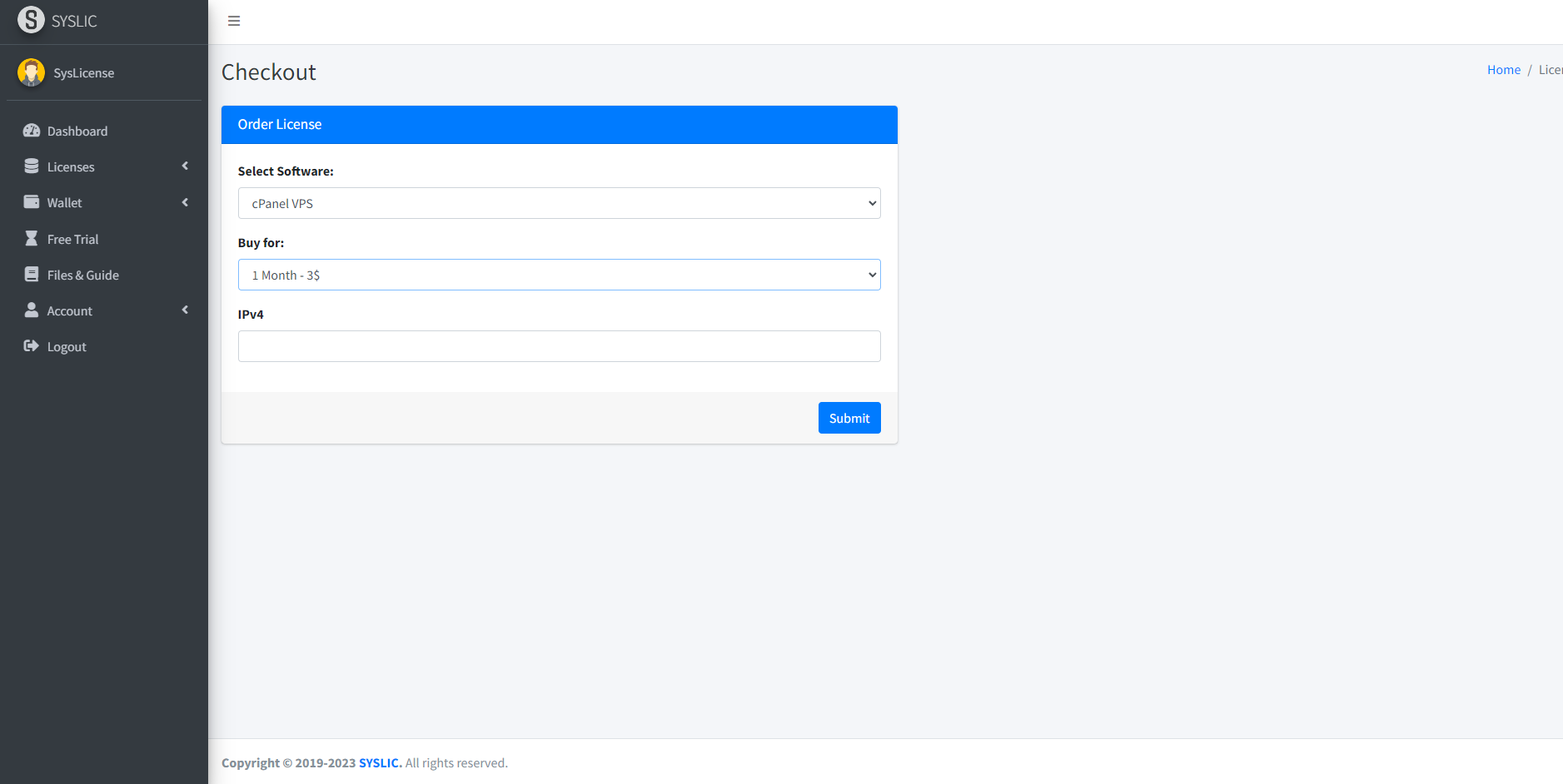The height and width of the screenshot is (784, 1563).
Task: Open the Free Trial menu item
Action: (x=73, y=239)
